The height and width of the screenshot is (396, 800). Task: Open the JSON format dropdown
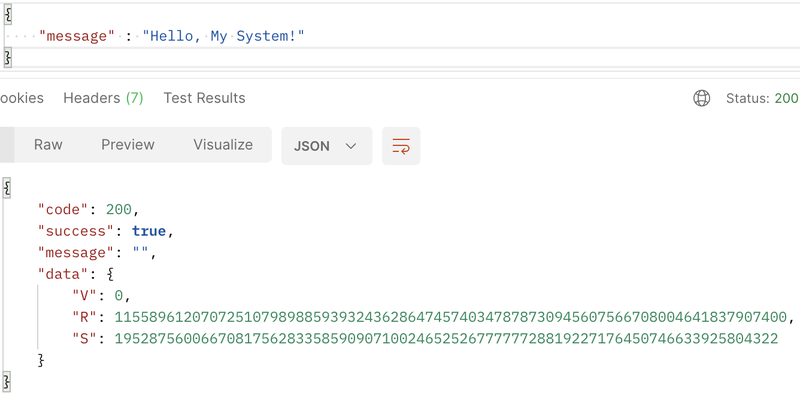327,146
